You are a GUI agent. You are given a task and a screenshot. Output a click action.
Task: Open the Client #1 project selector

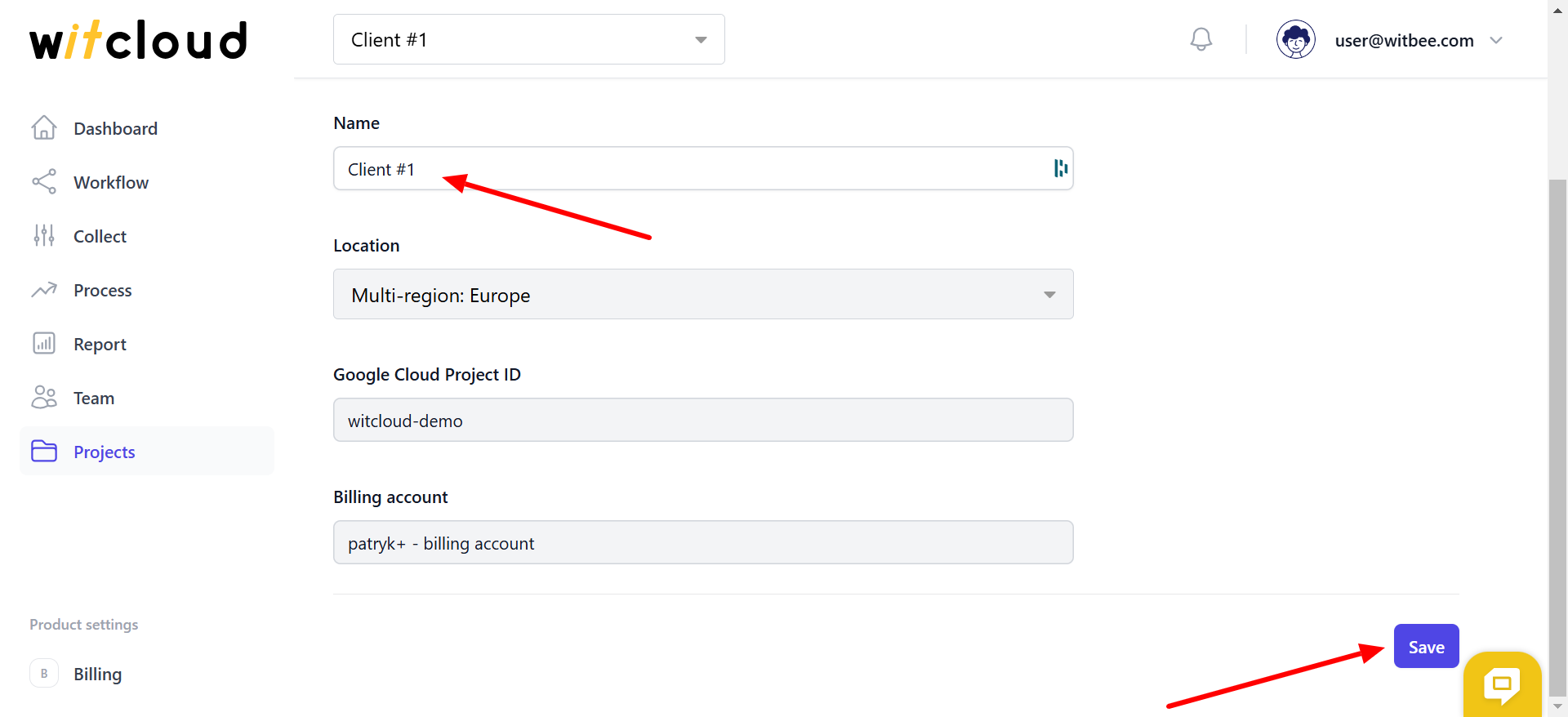pos(529,39)
